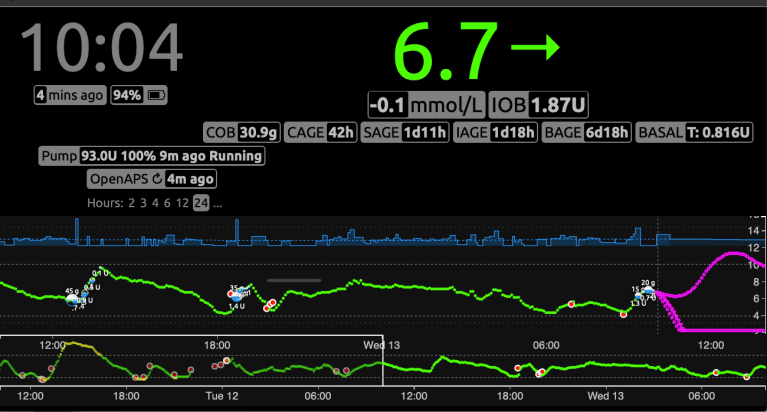767x412 pixels.
Task: Click the white brush selection window
Action: (x=191, y=361)
